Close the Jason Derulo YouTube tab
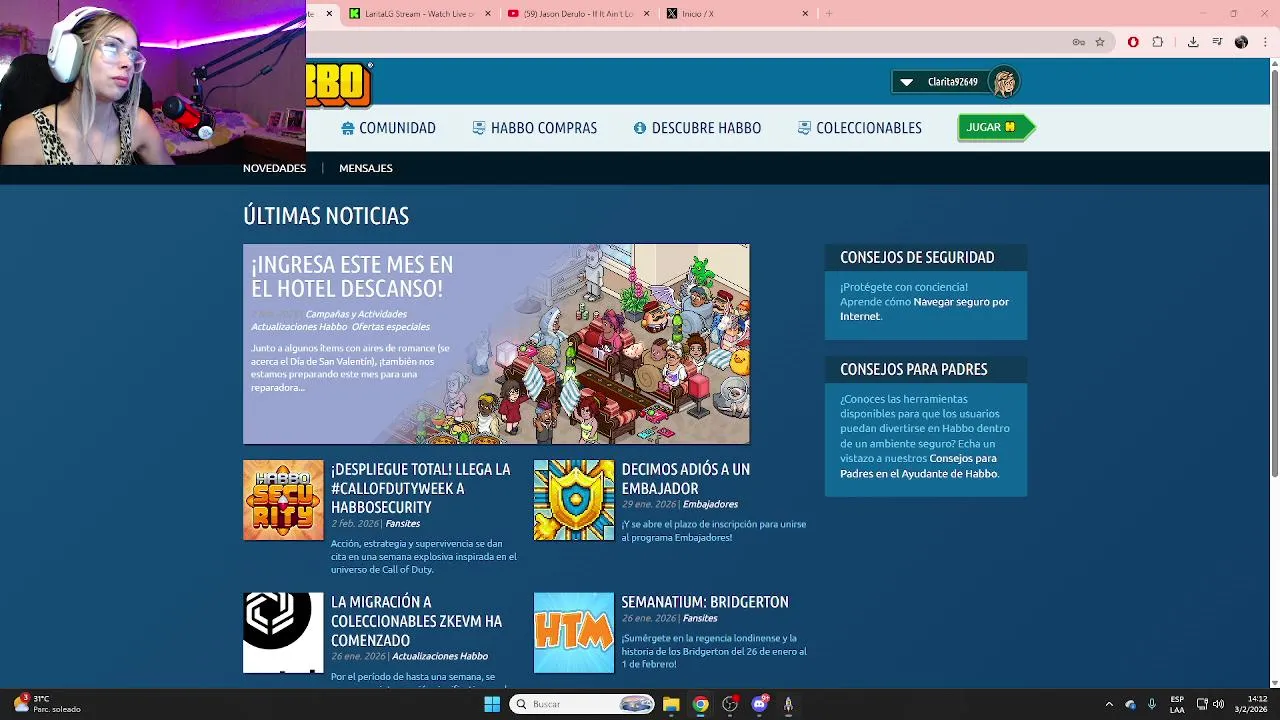1280x720 pixels. 646,14
